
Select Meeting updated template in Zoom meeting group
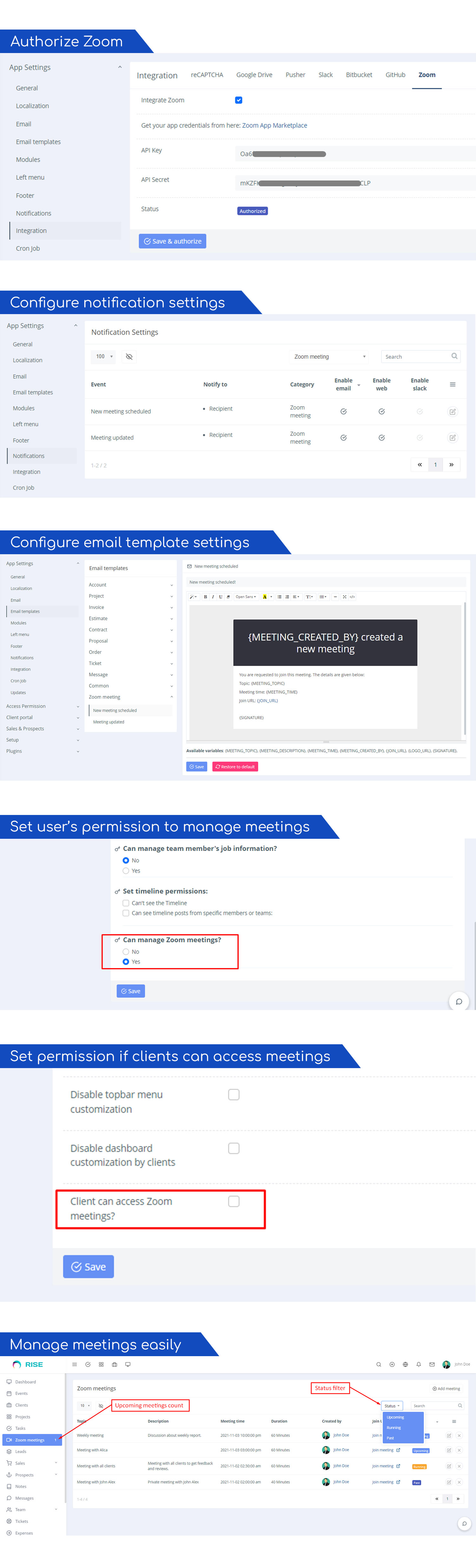(x=109, y=723)
